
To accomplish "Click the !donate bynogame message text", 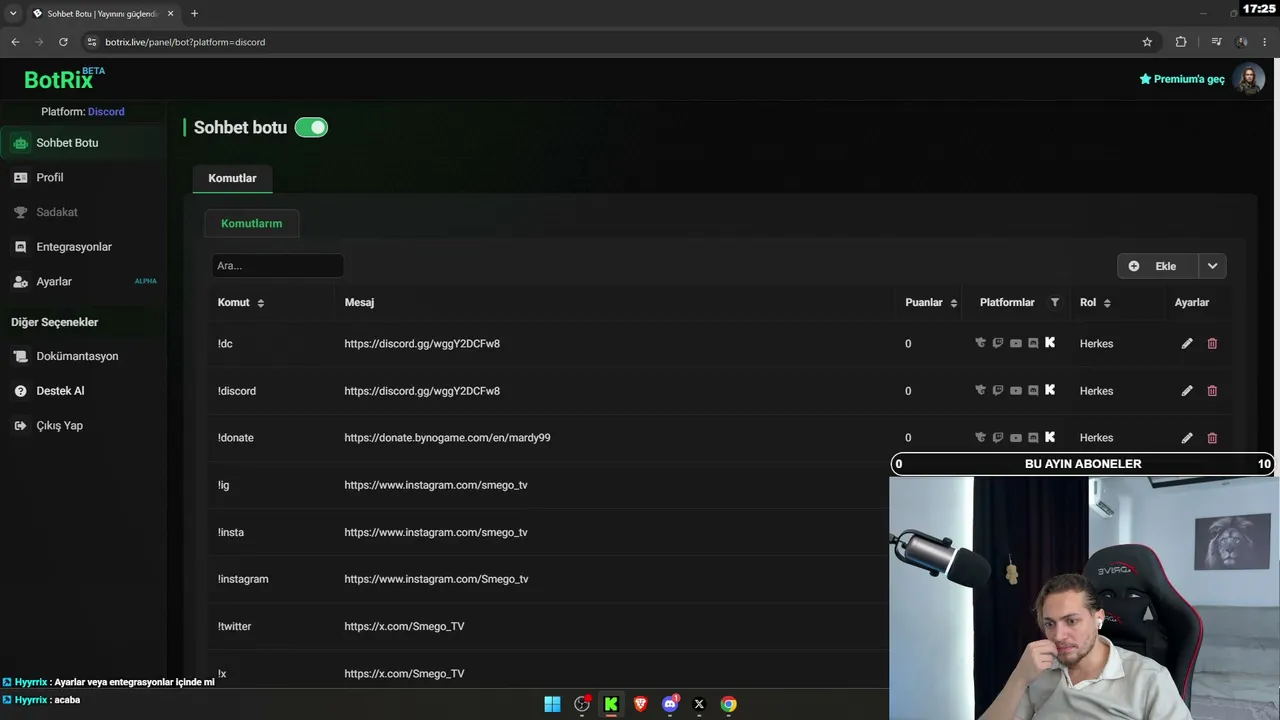I will [447, 438].
